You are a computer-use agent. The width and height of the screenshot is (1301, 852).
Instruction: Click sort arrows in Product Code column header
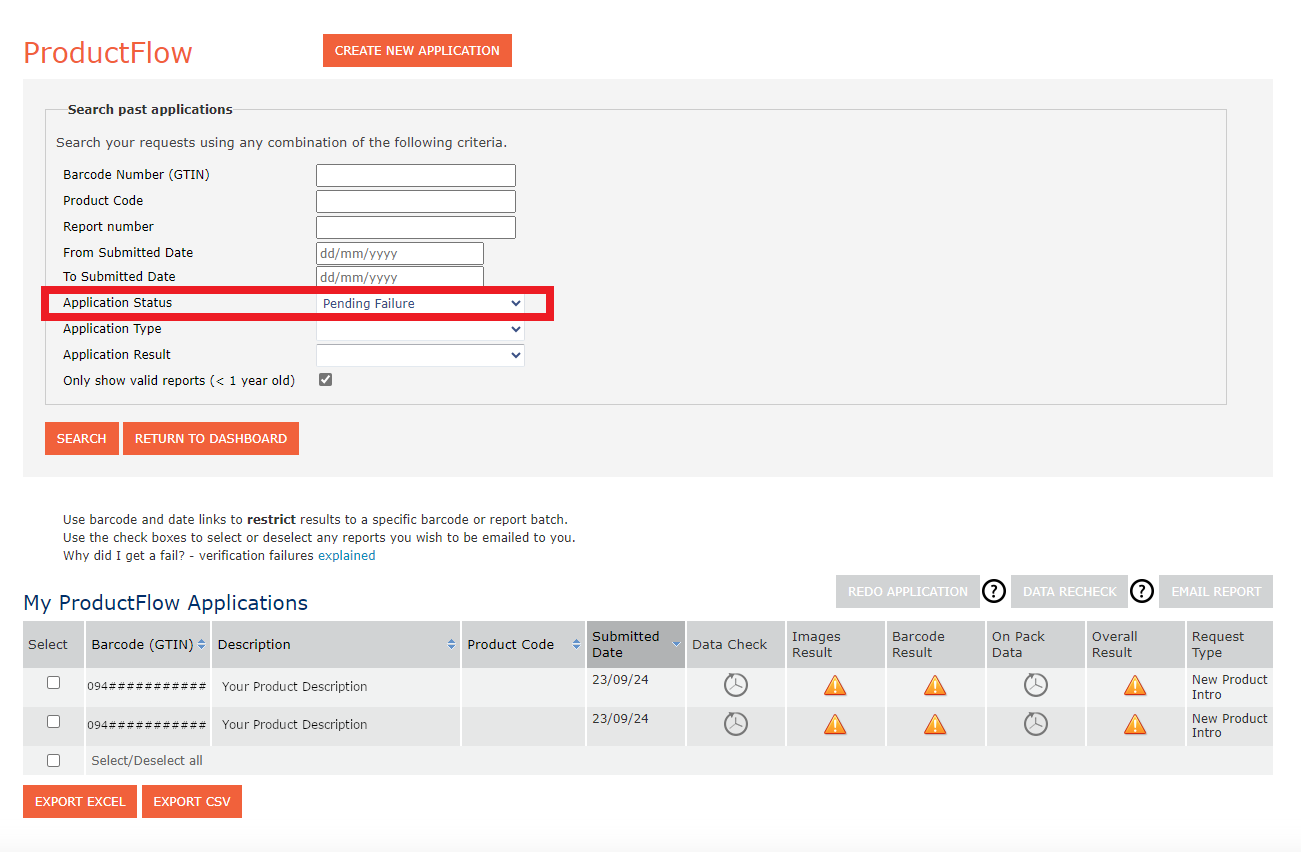tap(577, 645)
